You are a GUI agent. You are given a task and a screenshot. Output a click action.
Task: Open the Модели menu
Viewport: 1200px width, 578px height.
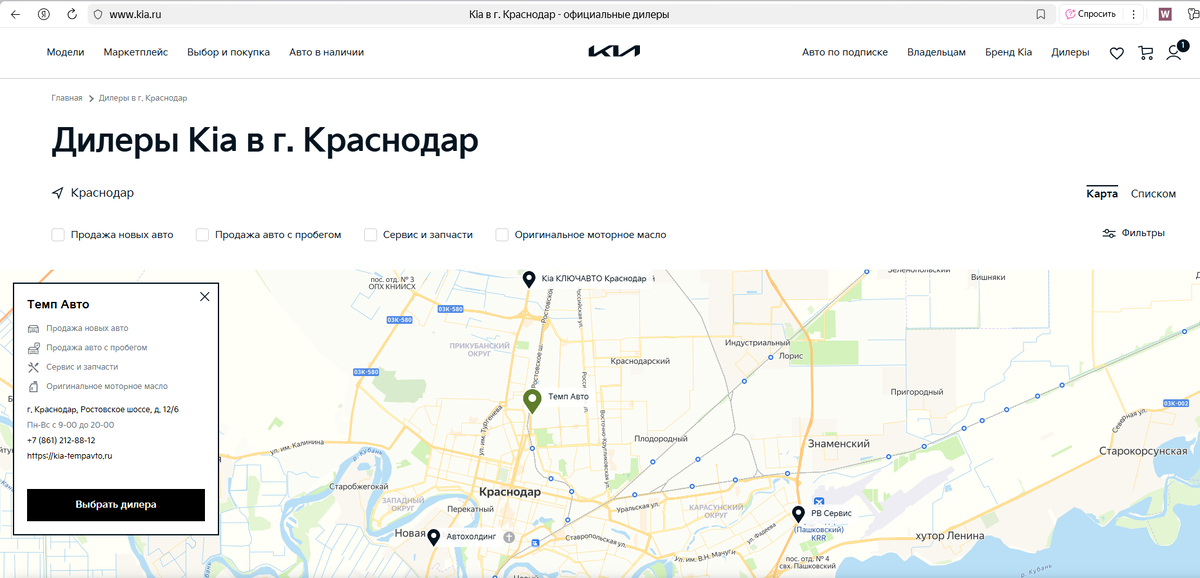[65, 52]
